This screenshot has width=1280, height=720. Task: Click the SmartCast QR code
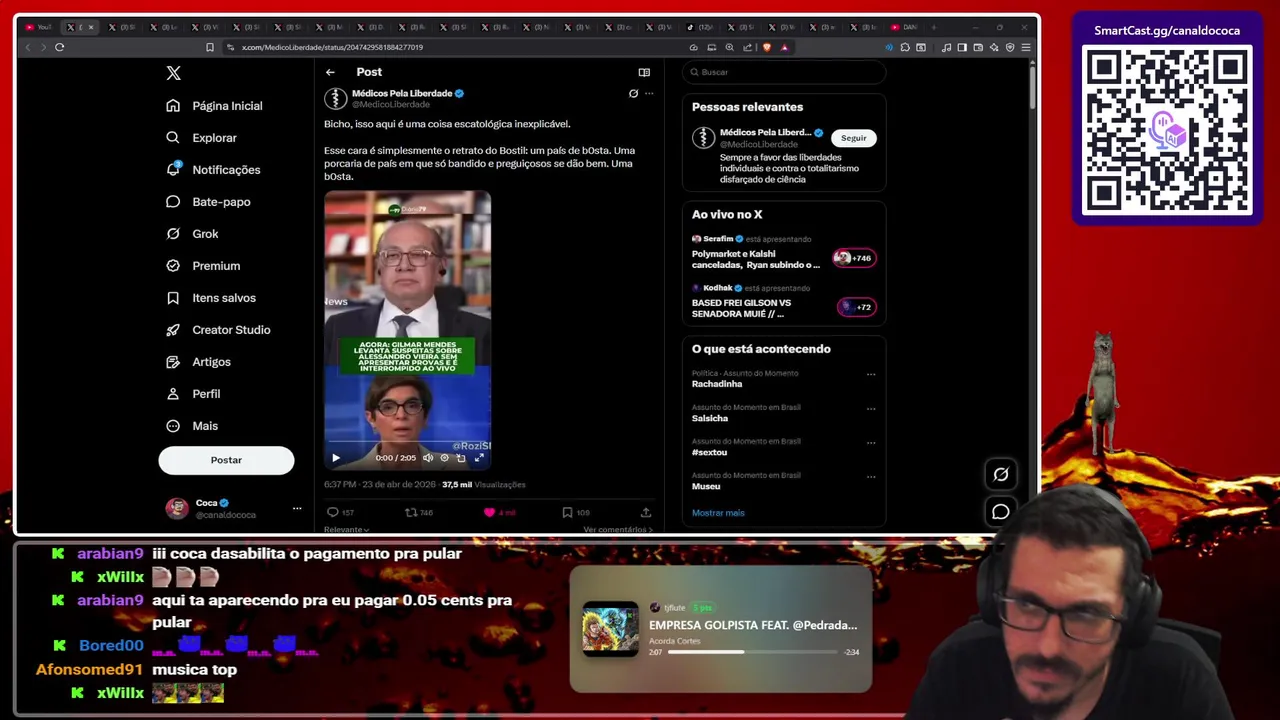[x=1167, y=130]
